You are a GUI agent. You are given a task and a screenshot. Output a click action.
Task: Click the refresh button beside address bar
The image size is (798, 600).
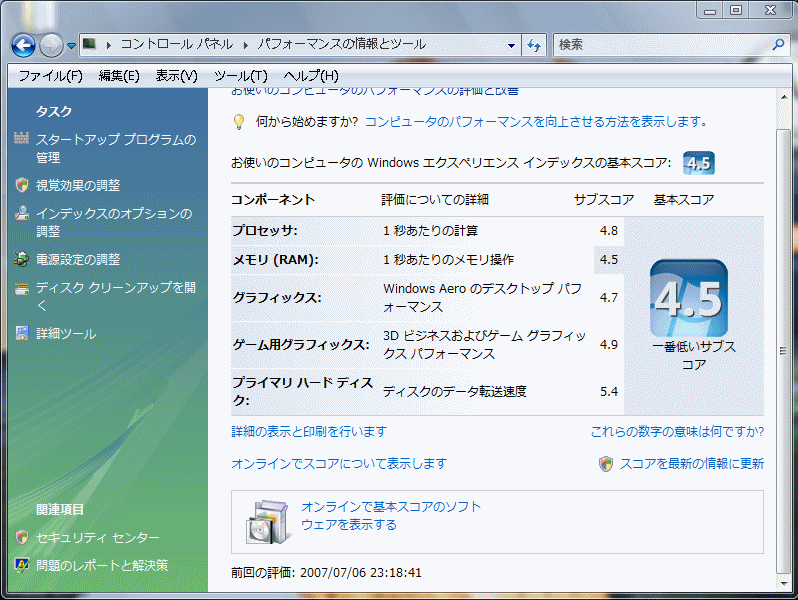pos(534,45)
